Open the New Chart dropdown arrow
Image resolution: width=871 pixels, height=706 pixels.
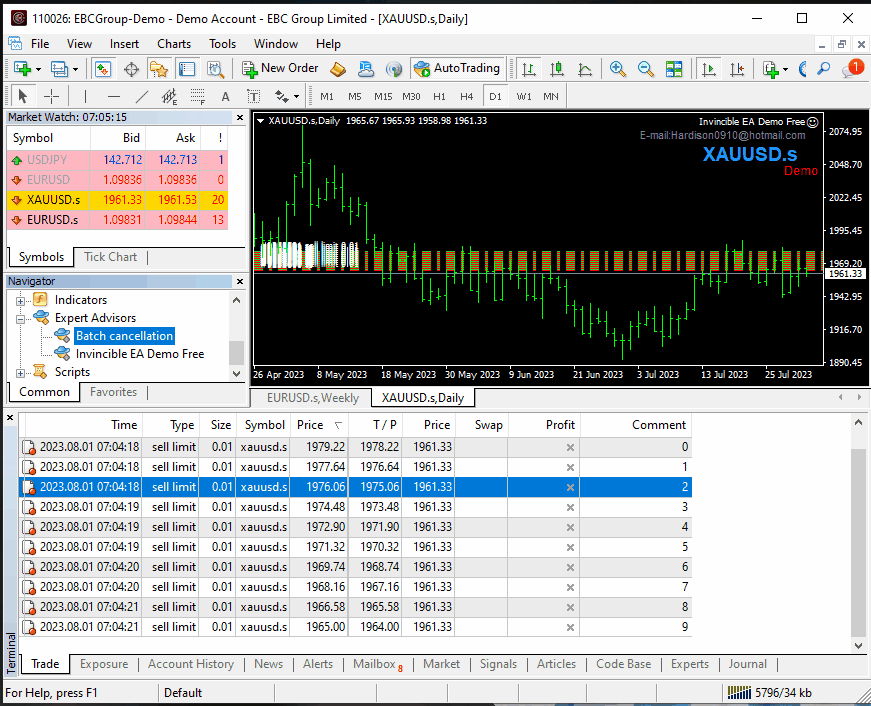point(38,69)
